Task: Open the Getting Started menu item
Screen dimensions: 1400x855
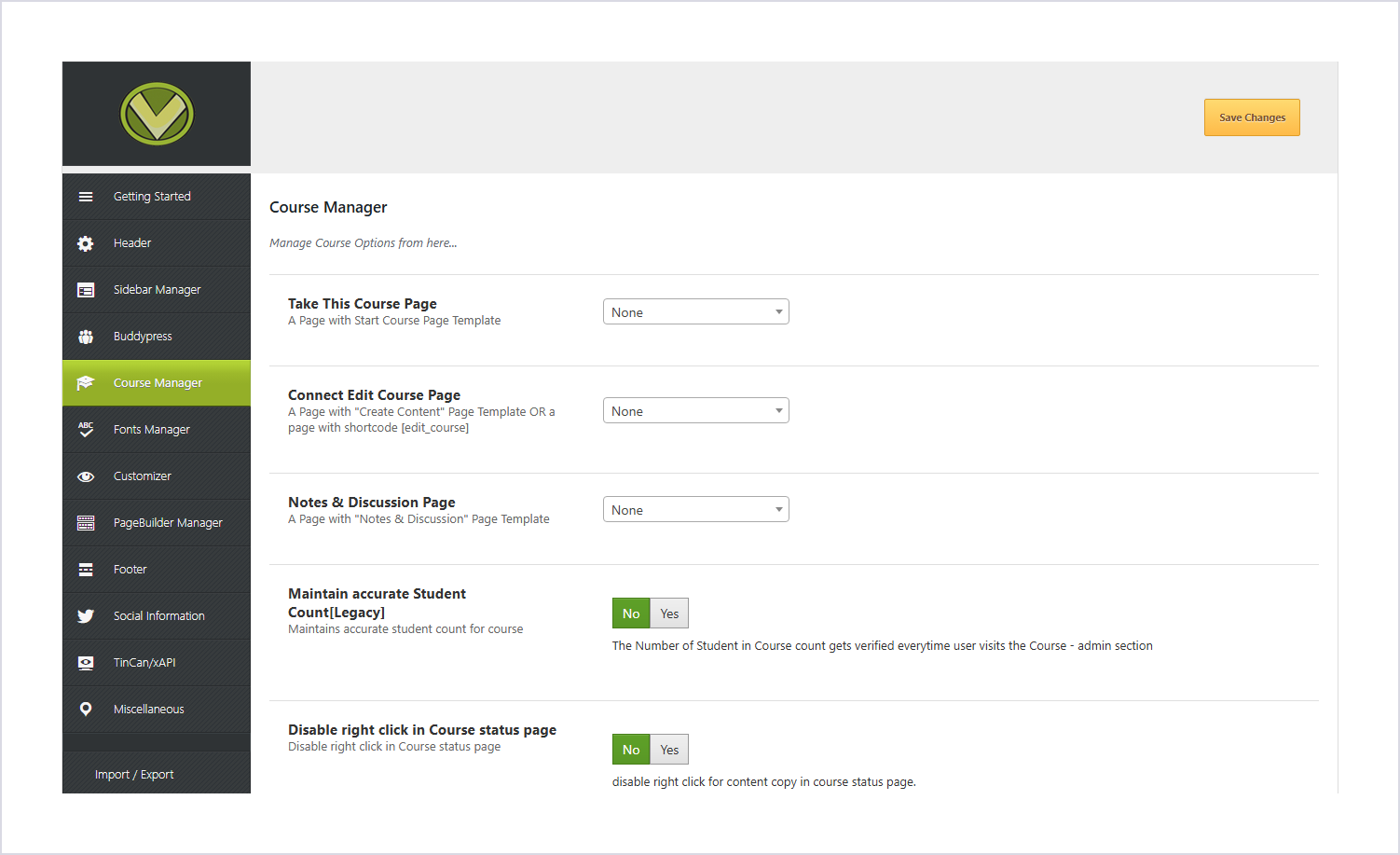Action: point(157,197)
